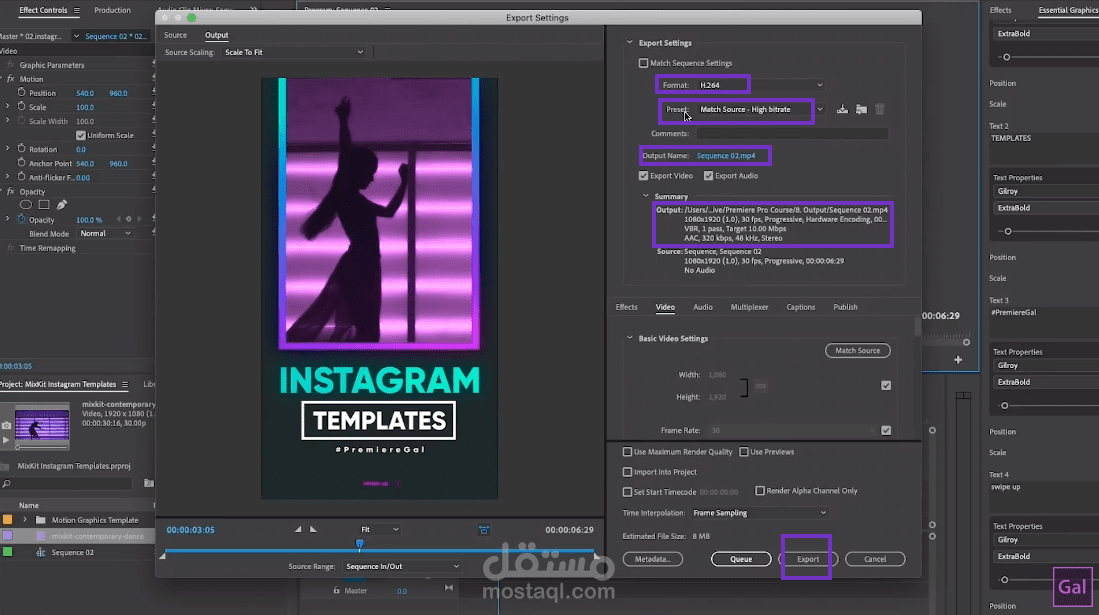Click the Set Out Point marker icon
The height and width of the screenshot is (615, 1099).
313,529
